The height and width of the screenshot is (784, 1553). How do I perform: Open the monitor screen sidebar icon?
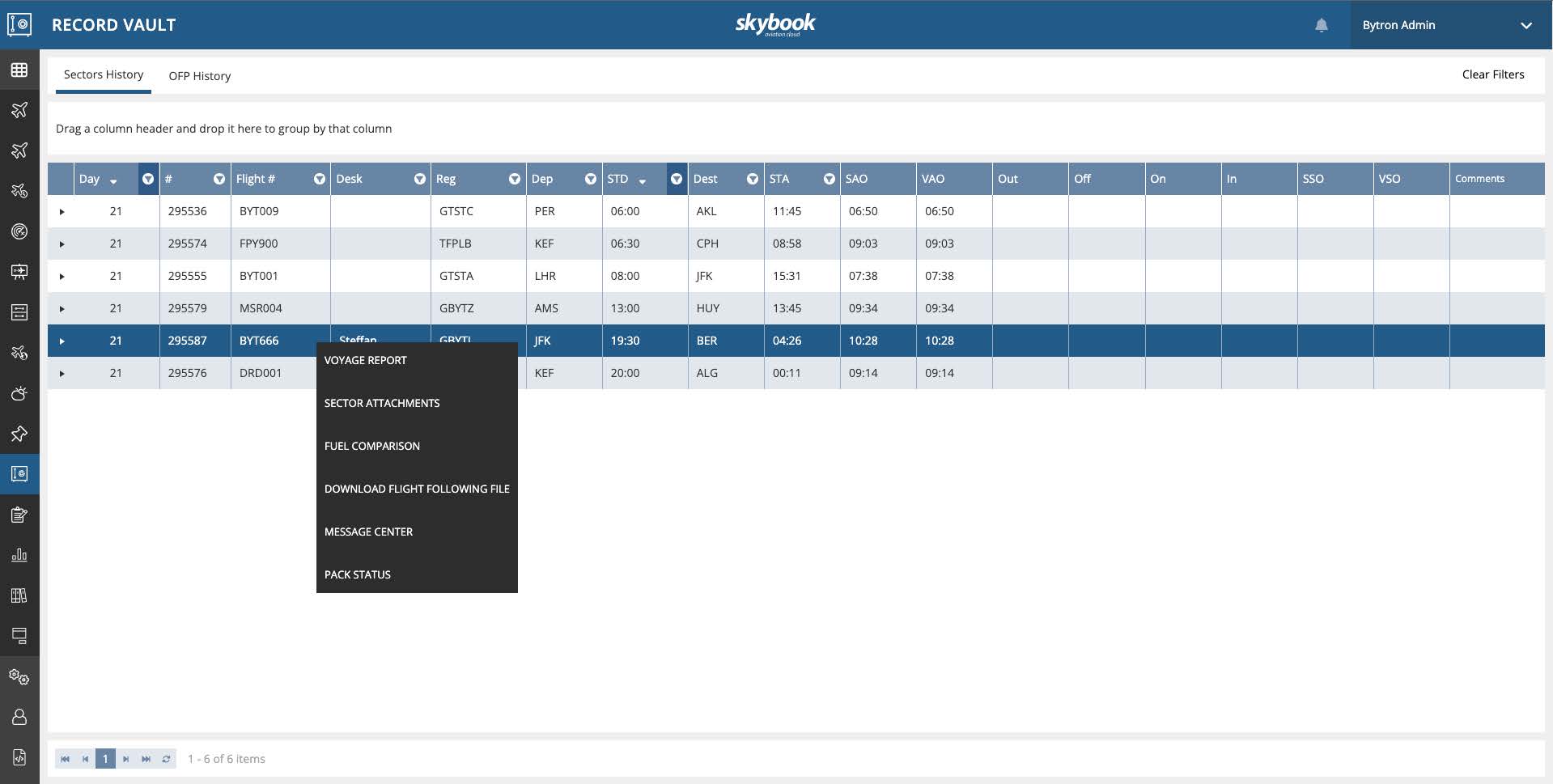coord(19,636)
